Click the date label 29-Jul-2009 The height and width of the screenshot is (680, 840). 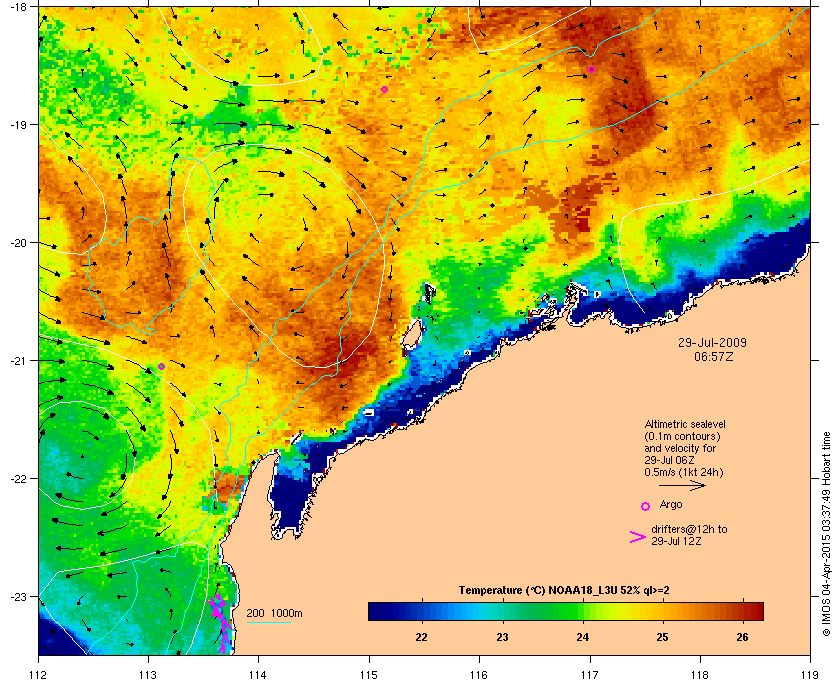coord(712,342)
